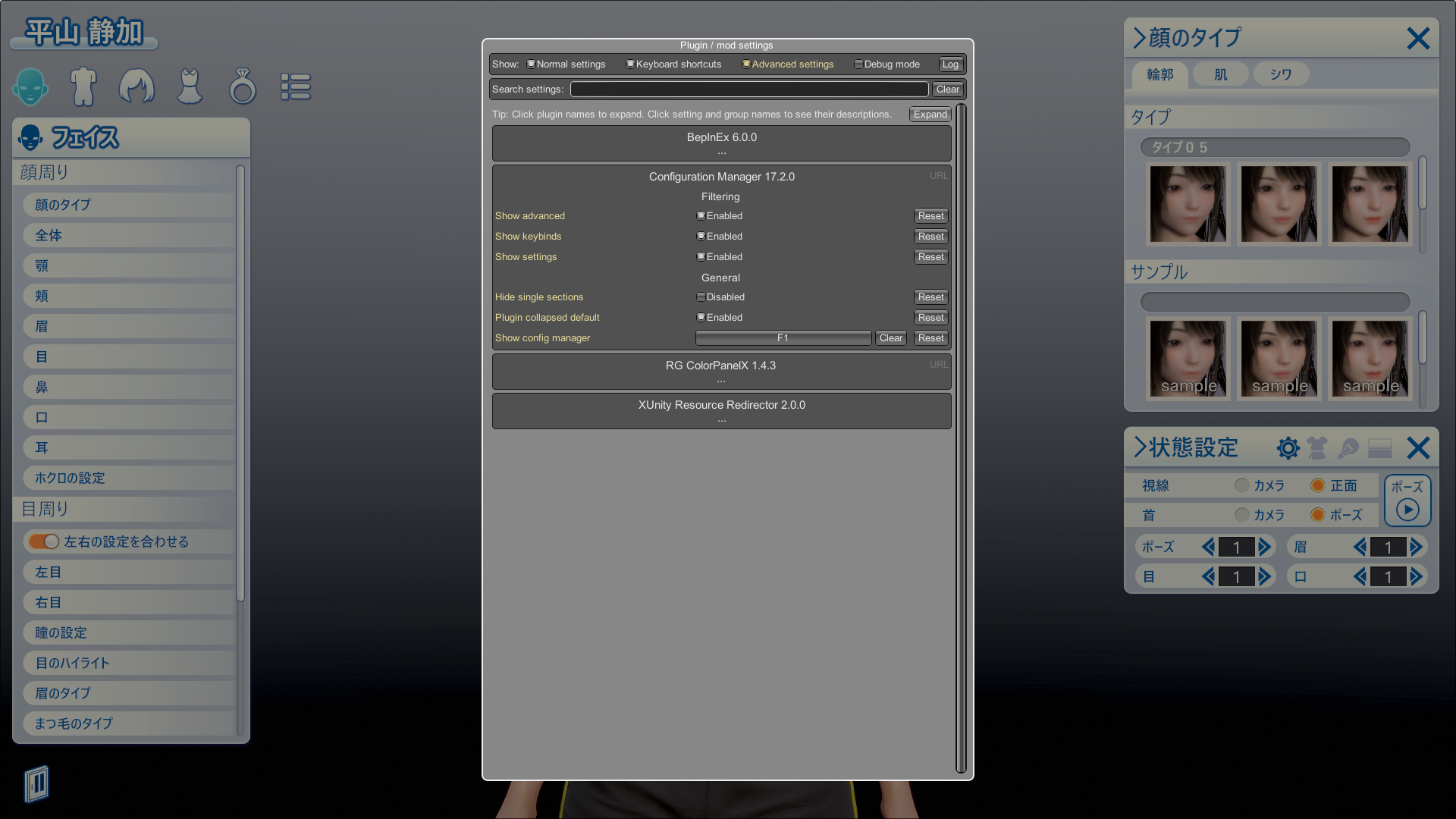Reset the Hide single sections setting
Viewport: 1456px width, 819px height.
point(930,297)
